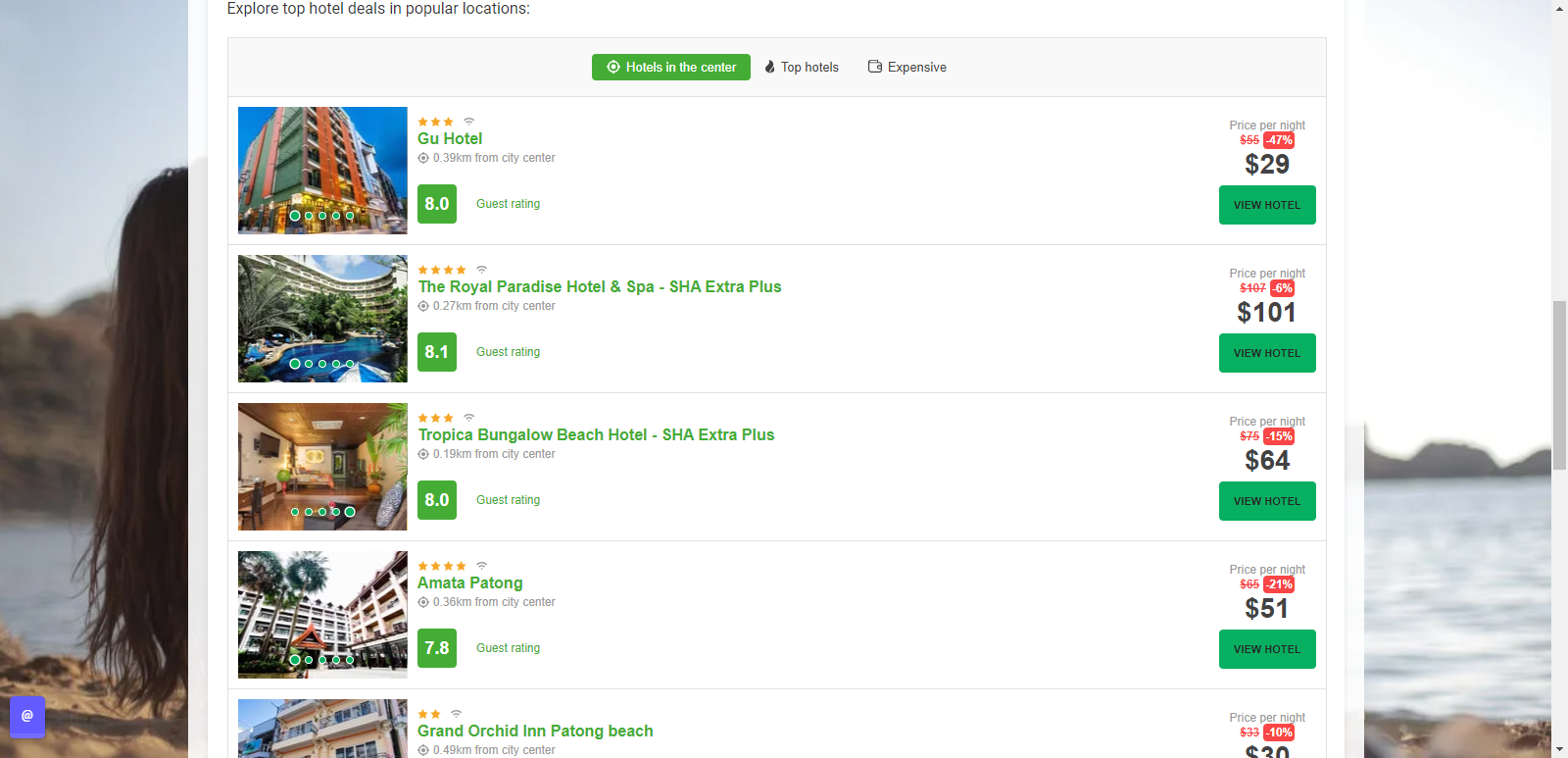Image resolution: width=1568 pixels, height=758 pixels.
Task: Click the two-star rating on Grand Orchid Inn
Action: [x=429, y=714]
